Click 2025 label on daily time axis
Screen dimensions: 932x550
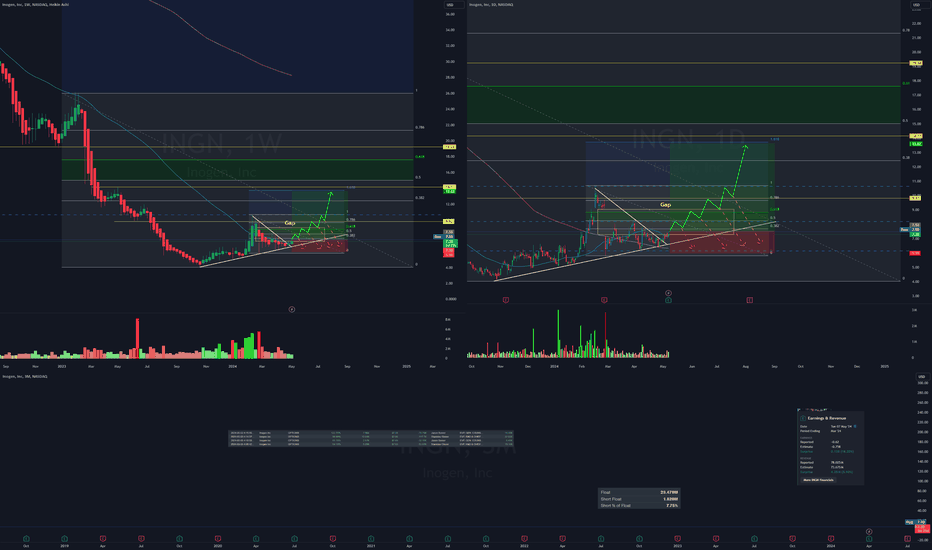pos(884,366)
